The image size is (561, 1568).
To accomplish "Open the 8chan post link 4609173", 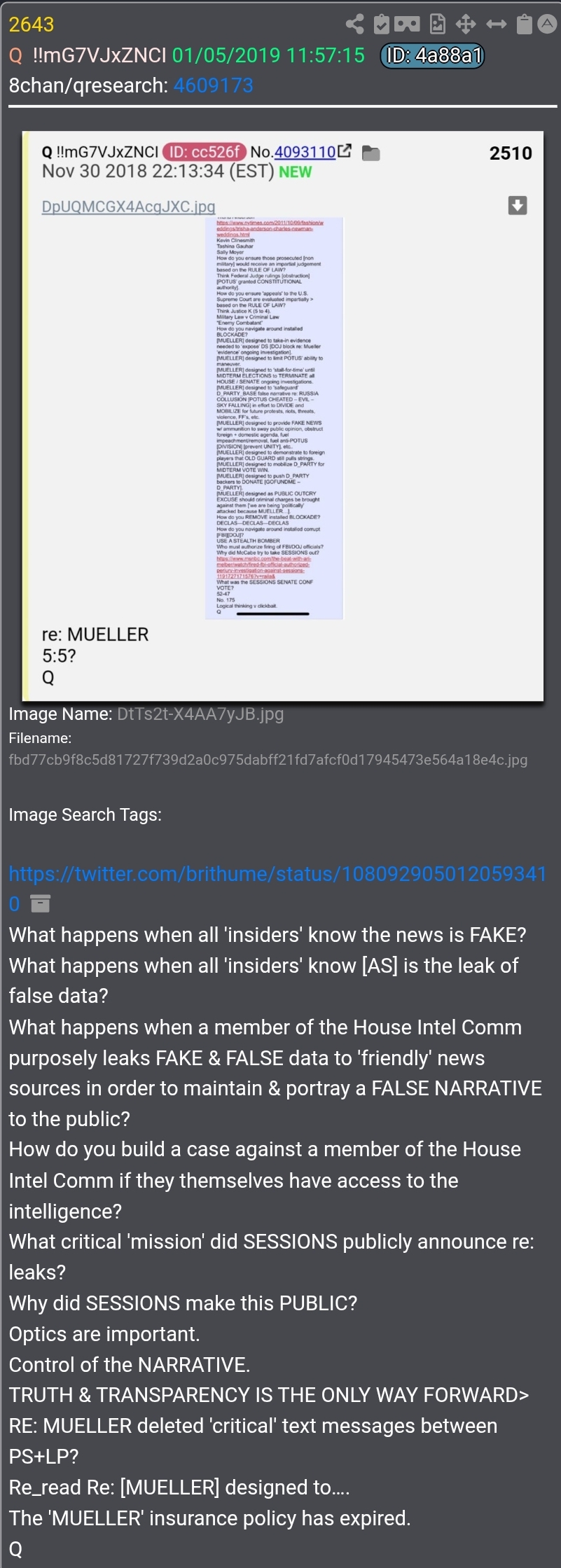I will [x=213, y=85].
